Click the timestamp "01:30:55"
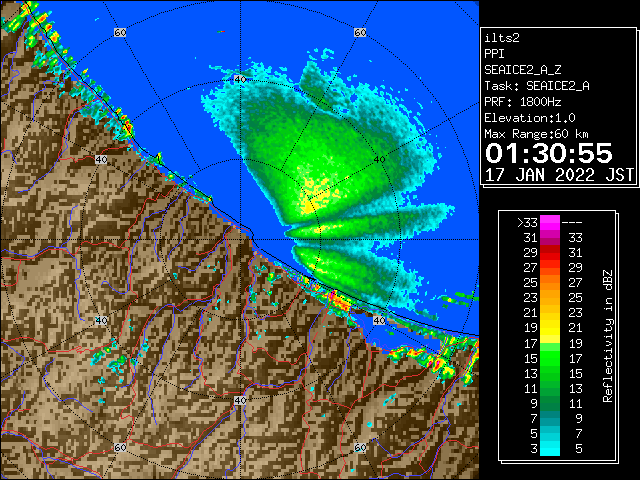This screenshot has height=480, width=640. point(549,153)
